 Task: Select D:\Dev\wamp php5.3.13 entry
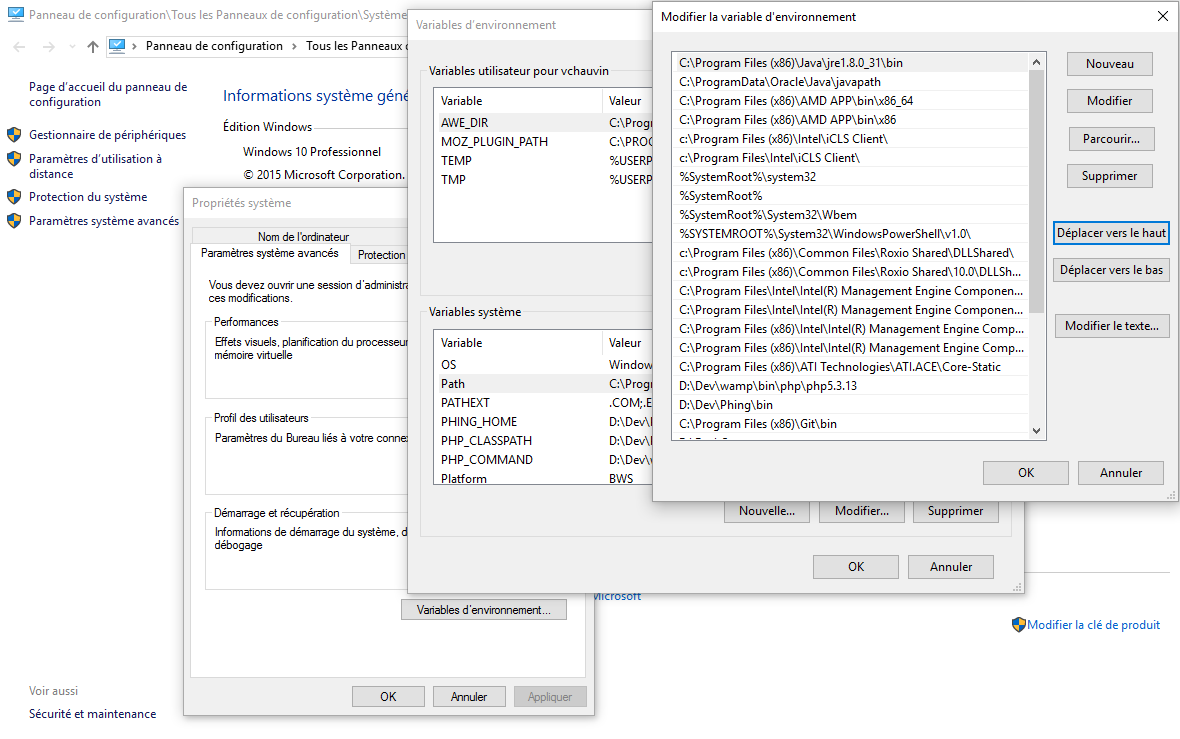[850, 386]
